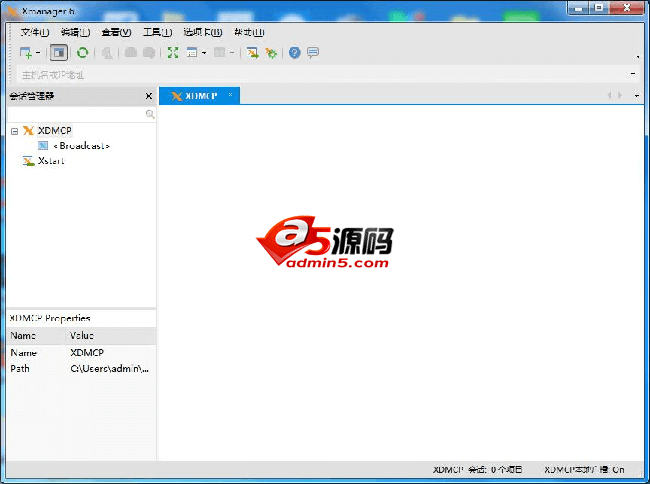
Task: Click the session manager search box
Action: pyautogui.click(x=77, y=114)
